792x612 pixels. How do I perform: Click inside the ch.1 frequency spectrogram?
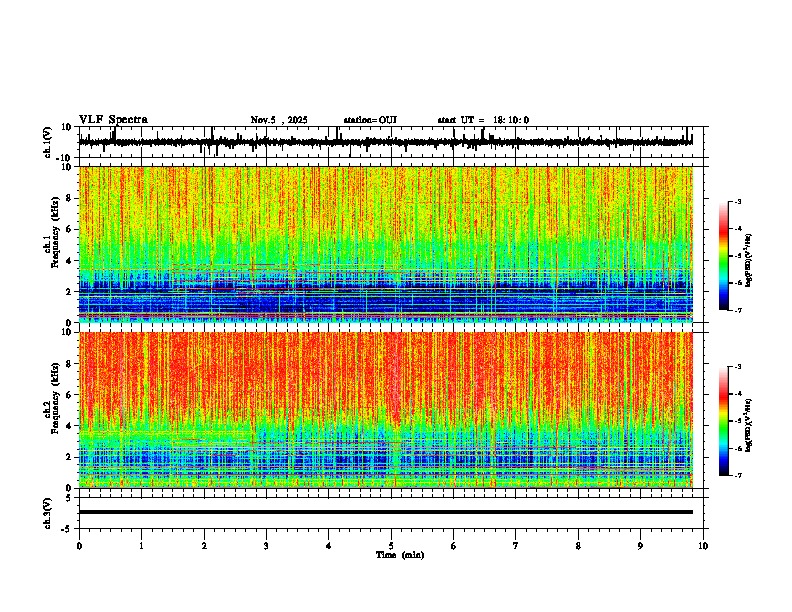pyautogui.click(x=386, y=244)
